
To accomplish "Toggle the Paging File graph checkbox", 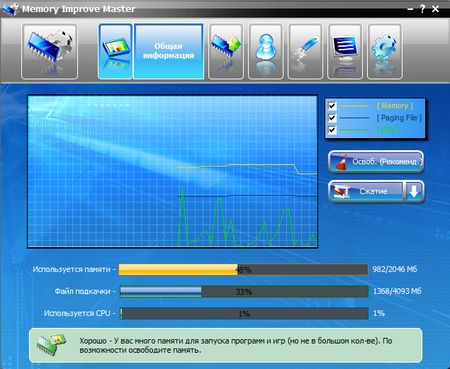I will [x=332, y=118].
